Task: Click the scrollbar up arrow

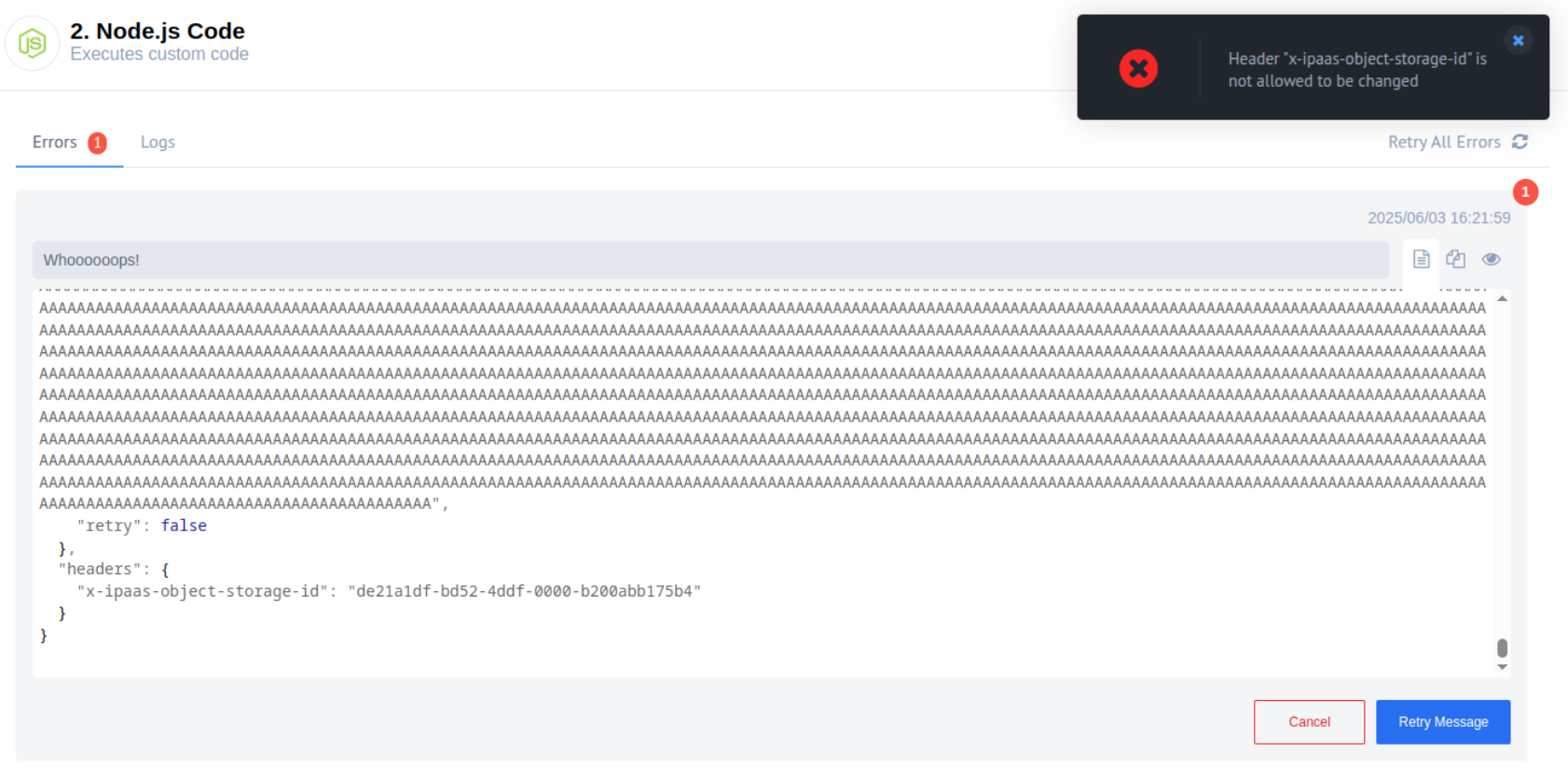Action: point(1502,299)
